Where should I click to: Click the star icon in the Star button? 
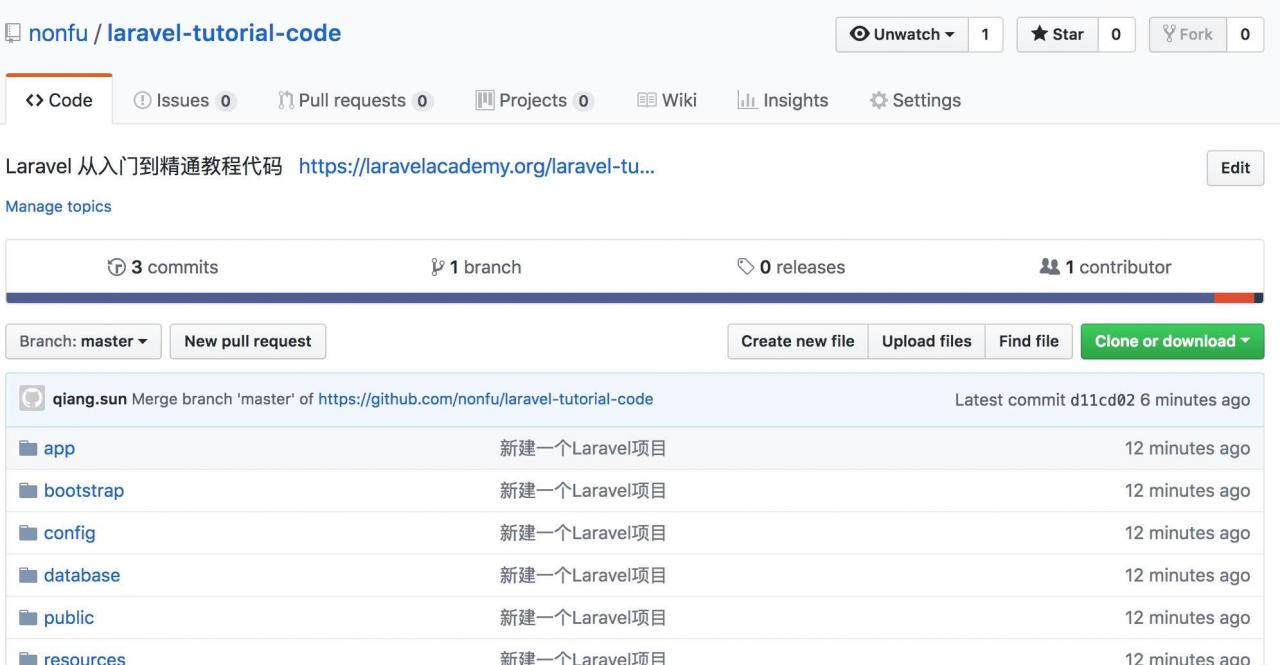[x=1039, y=34]
